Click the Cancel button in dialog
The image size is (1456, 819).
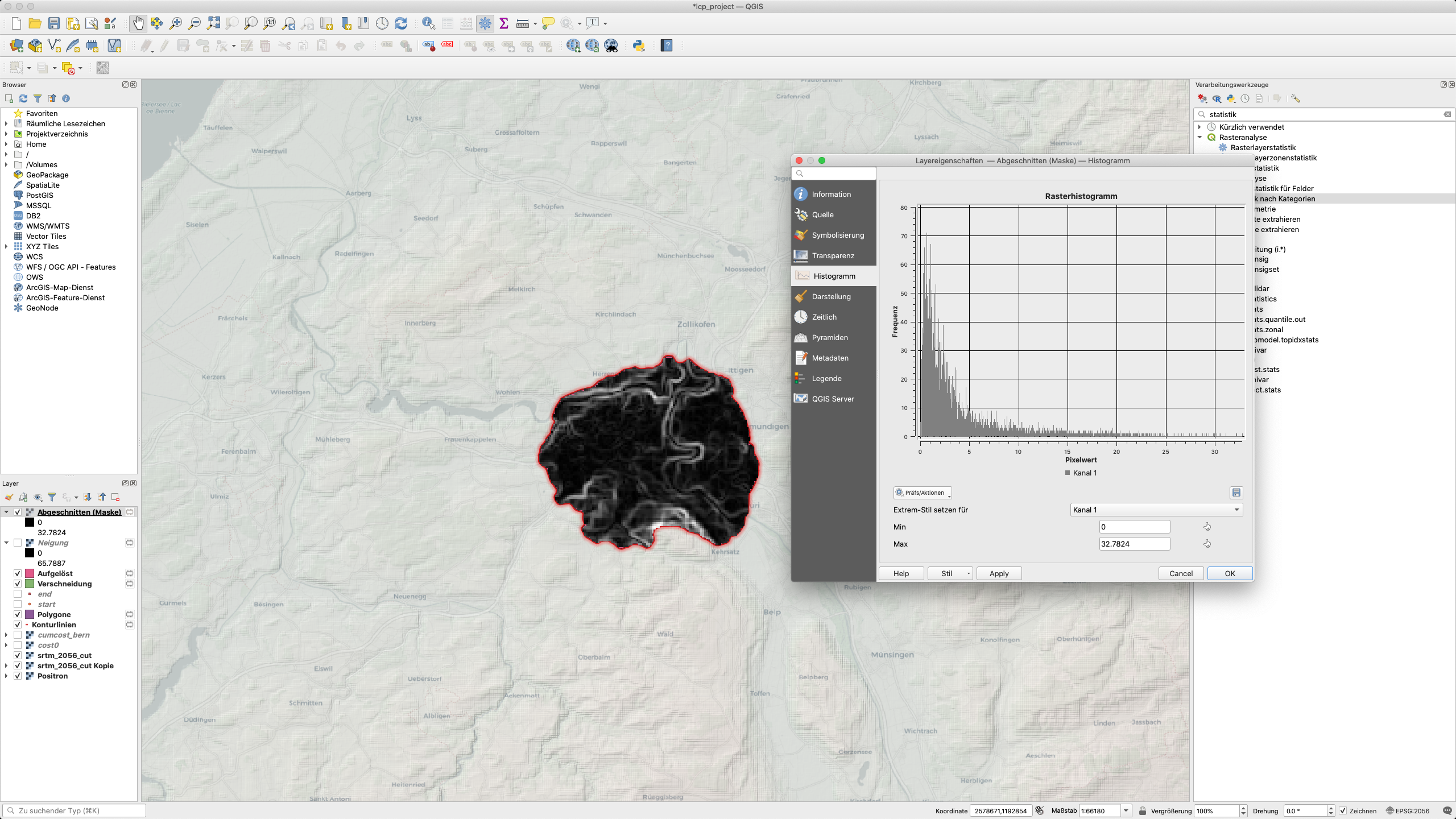click(1181, 573)
